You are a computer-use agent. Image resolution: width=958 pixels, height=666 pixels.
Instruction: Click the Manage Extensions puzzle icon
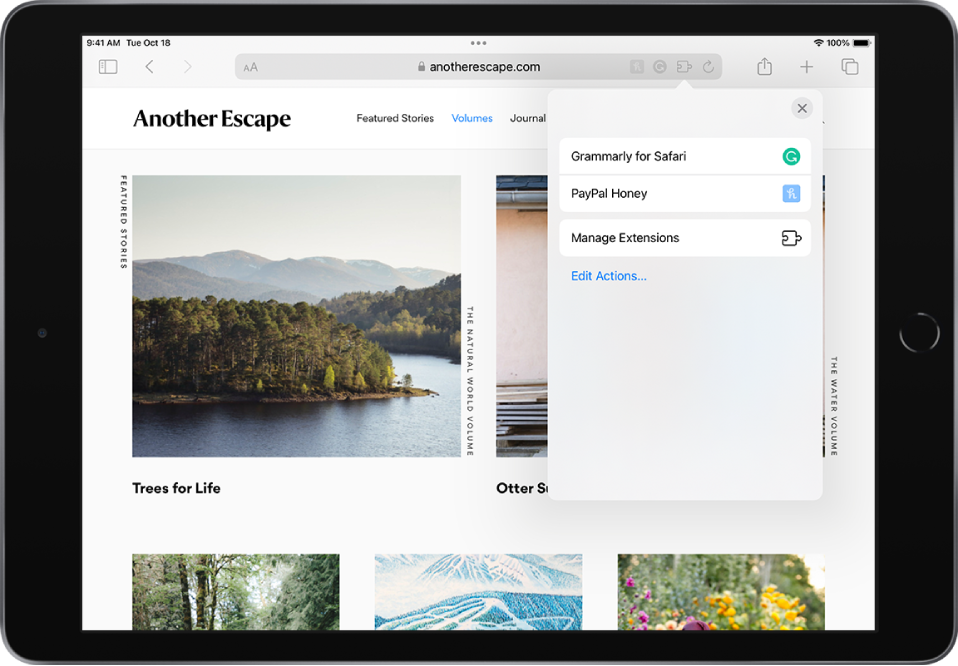[x=792, y=238]
